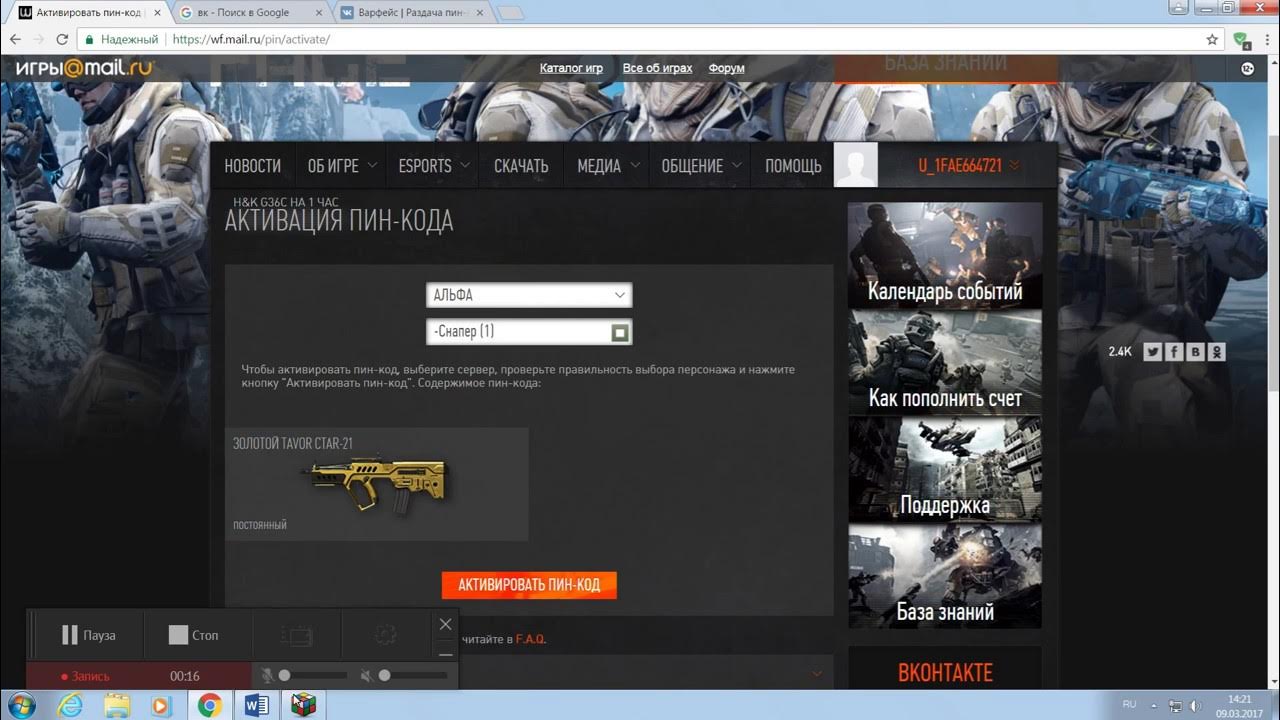Open the АЛЬФА server dropdown
The width and height of the screenshot is (1280, 720).
click(x=529, y=295)
